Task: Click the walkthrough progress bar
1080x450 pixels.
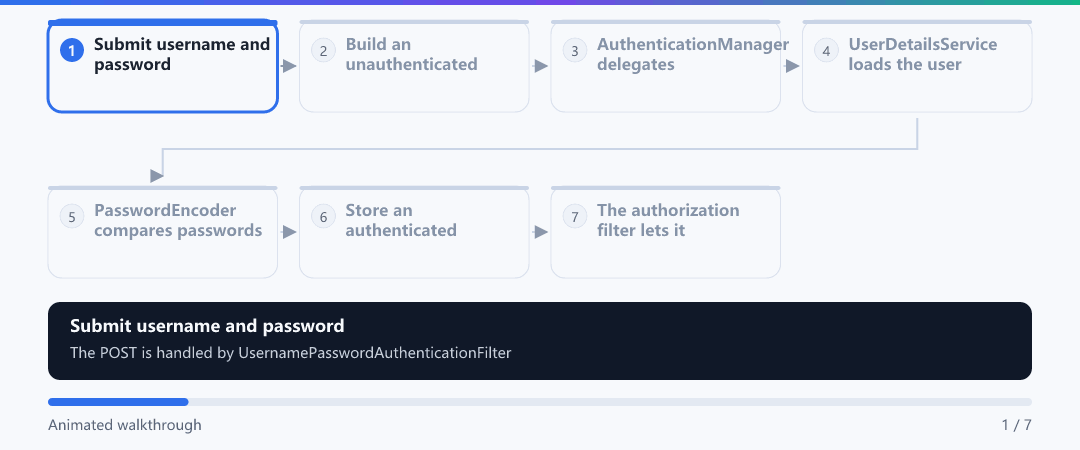Action: coord(539,402)
